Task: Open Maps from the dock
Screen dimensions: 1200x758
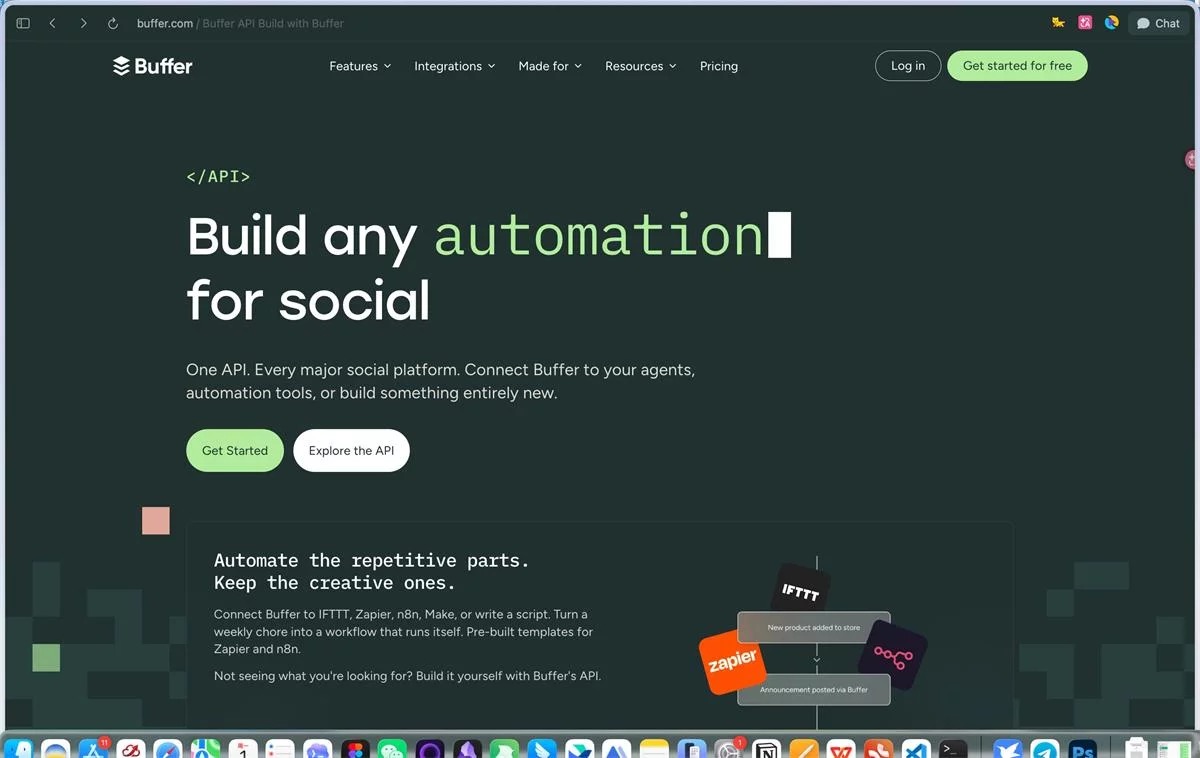Action: pos(205,749)
